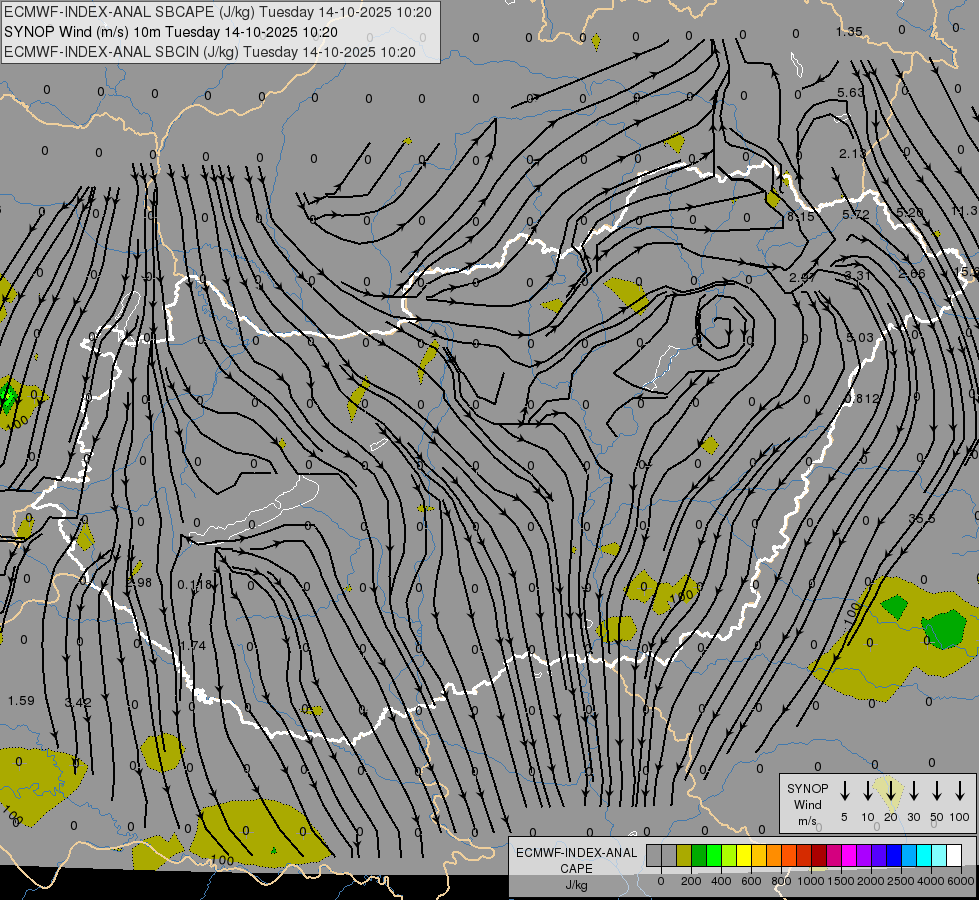Image resolution: width=979 pixels, height=900 pixels.
Task: Select the cyan 4000 J/kg CAPE swatch
Action: (924, 855)
